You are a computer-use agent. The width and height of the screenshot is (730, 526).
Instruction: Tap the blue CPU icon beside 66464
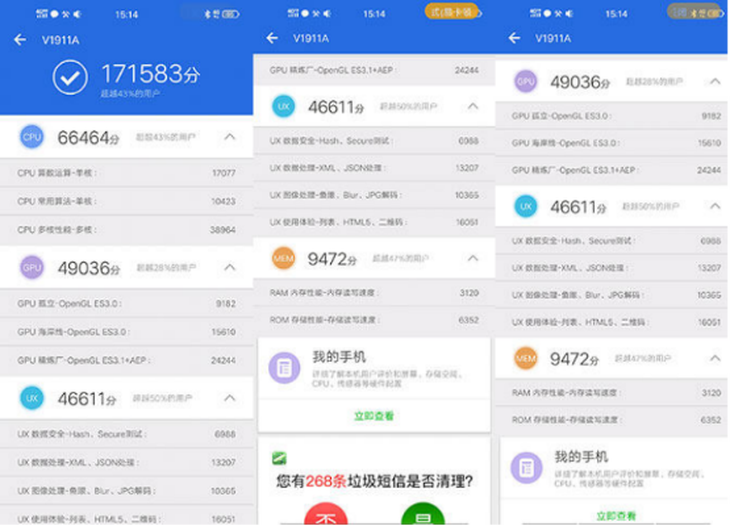(32, 137)
